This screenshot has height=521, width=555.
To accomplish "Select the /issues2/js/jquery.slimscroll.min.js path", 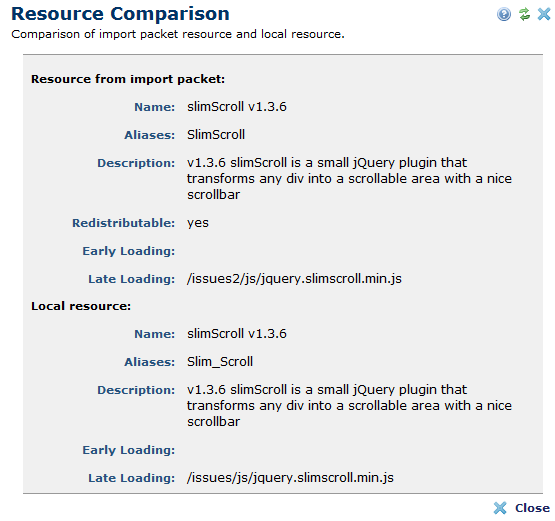I will (294, 279).
